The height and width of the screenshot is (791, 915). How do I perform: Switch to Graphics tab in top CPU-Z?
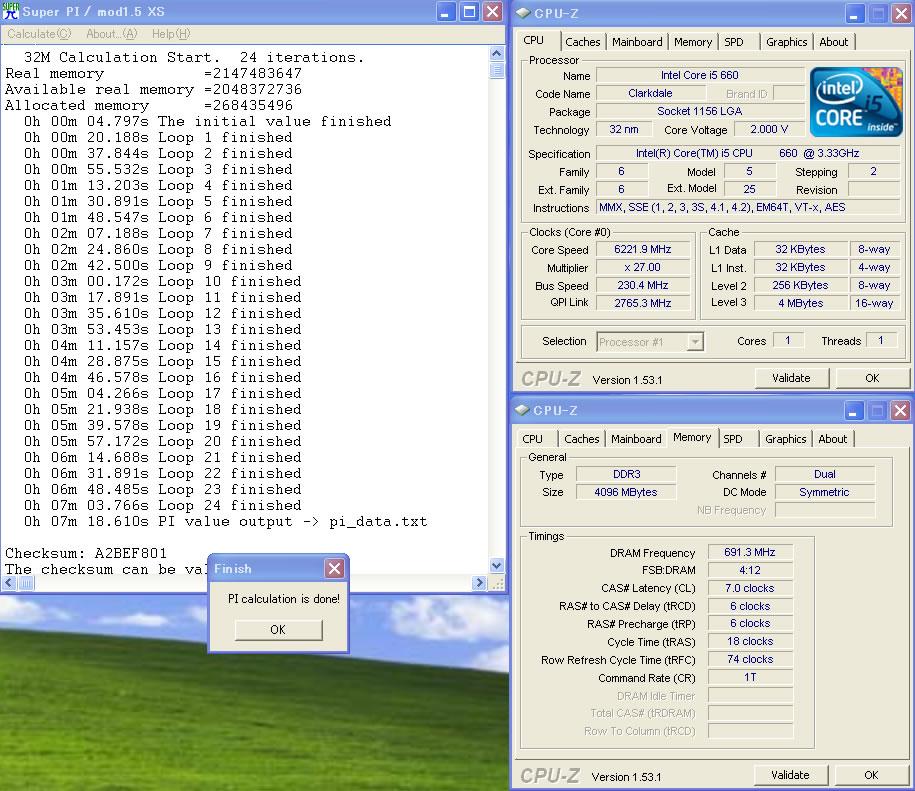(x=787, y=42)
